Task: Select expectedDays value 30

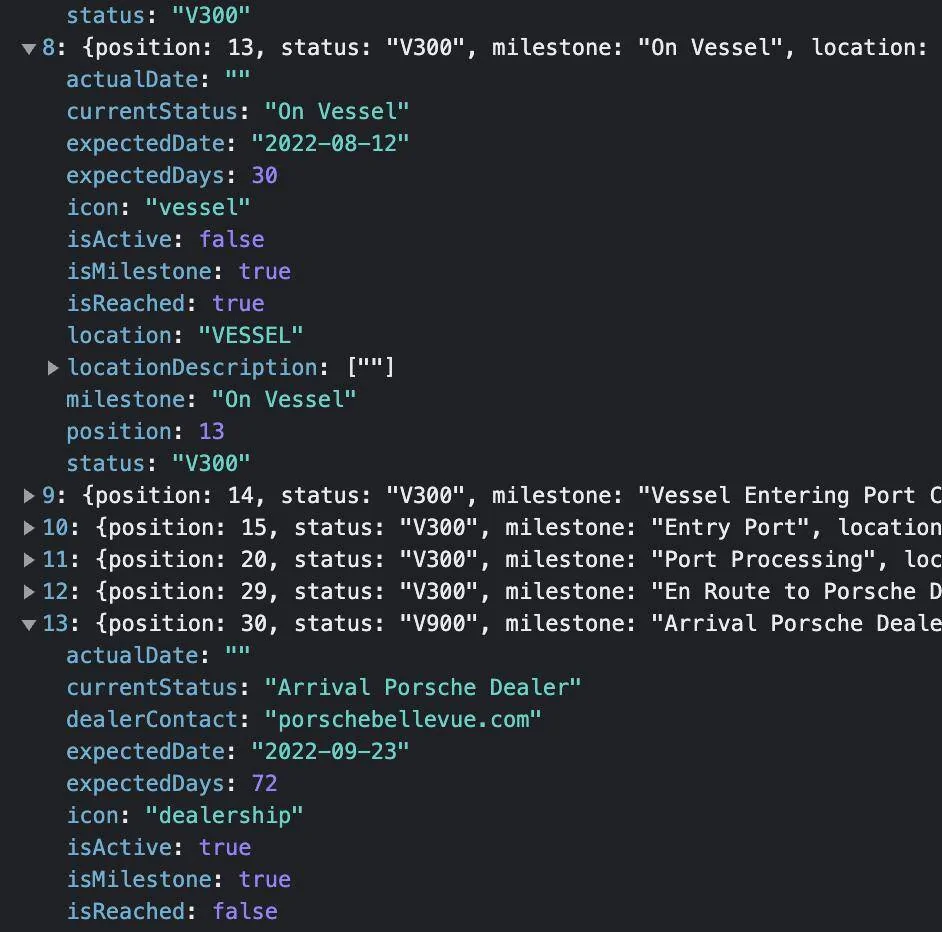Action: (x=264, y=175)
